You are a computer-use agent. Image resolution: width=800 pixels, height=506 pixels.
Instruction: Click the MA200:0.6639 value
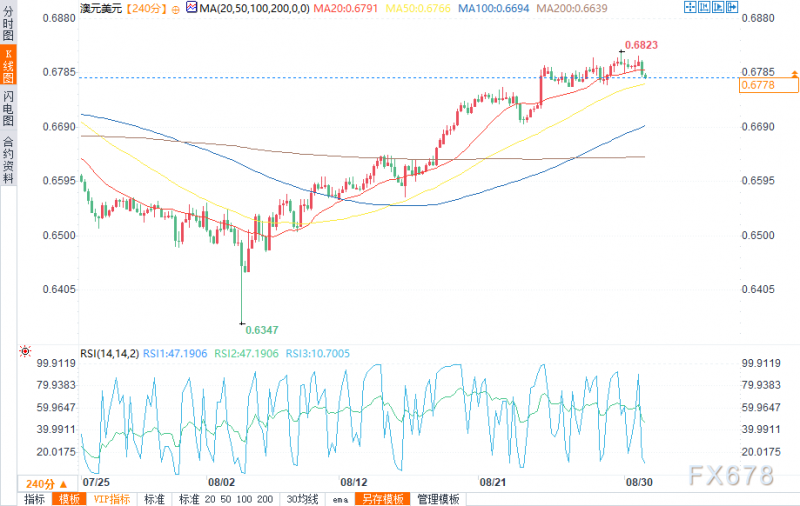571,8
